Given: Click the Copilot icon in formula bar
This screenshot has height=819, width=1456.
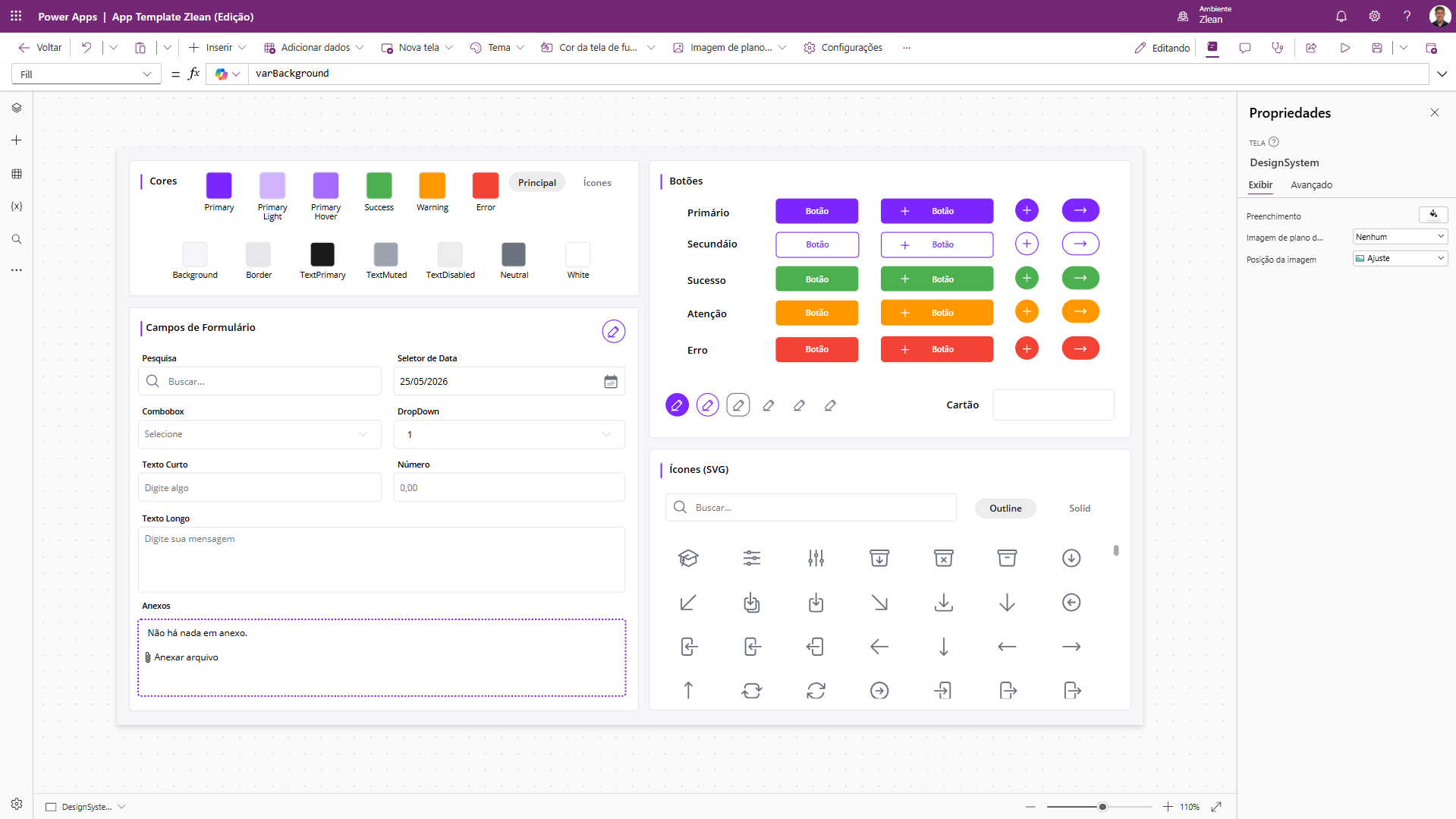Looking at the screenshot, I should pos(222,74).
